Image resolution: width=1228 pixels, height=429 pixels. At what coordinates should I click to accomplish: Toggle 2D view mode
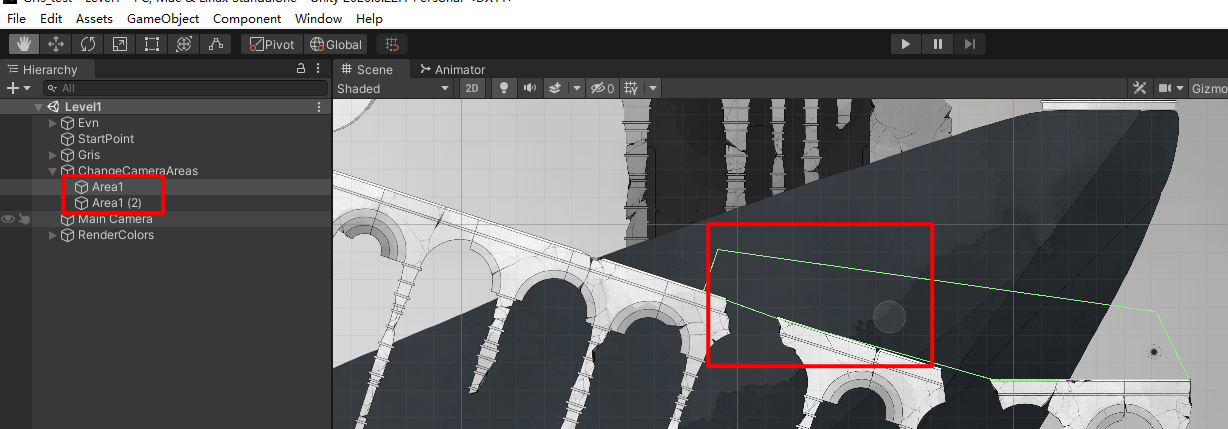click(473, 88)
